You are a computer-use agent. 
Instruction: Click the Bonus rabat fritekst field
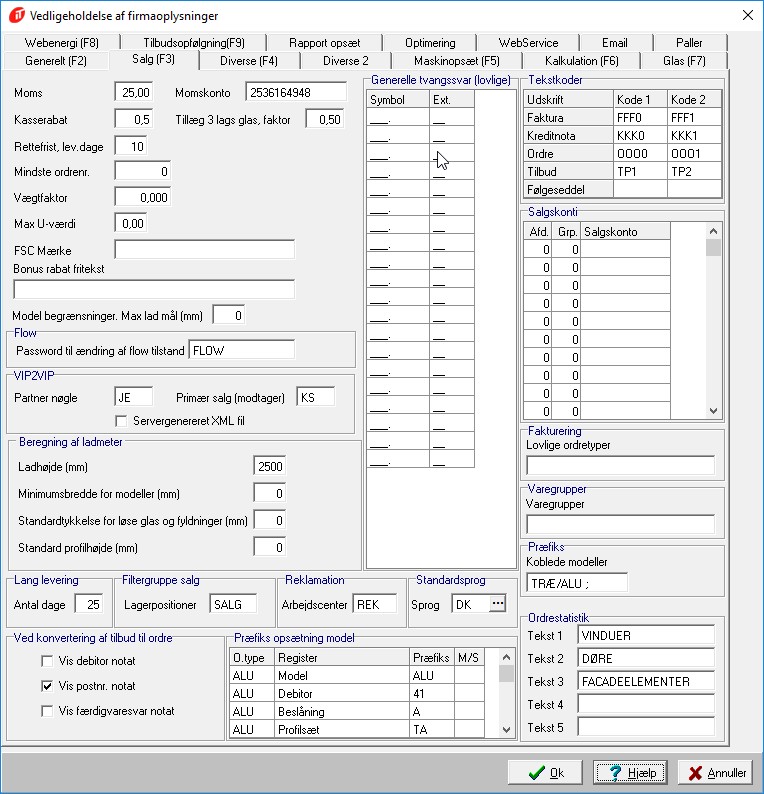[x=154, y=290]
